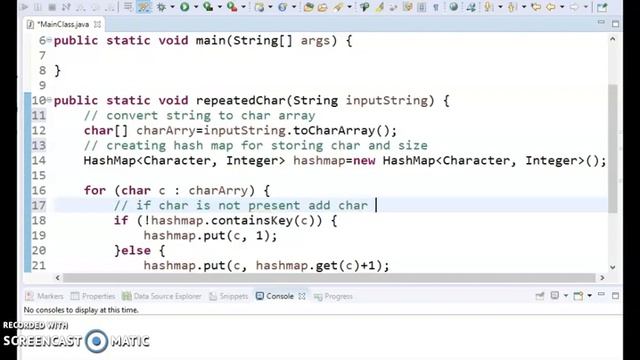Click the horizontal scroll right arrow
This screenshot has width=640, height=360.
click(x=602, y=278)
